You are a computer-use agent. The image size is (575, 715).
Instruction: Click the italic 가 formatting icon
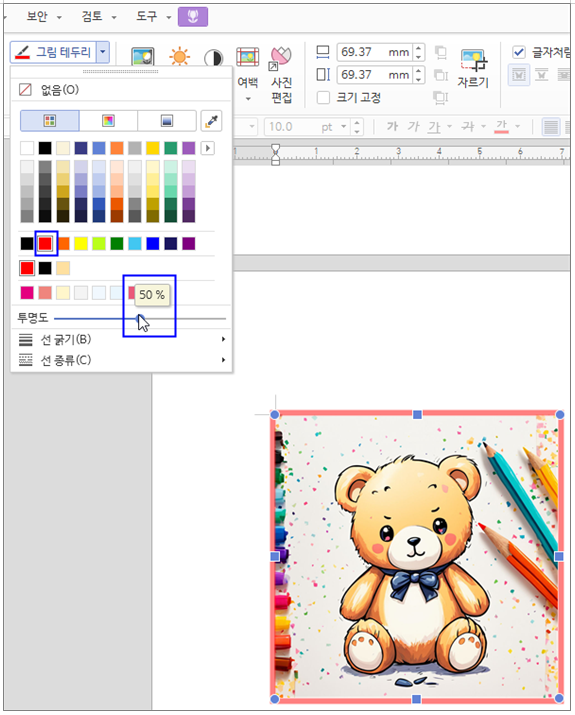click(x=413, y=126)
